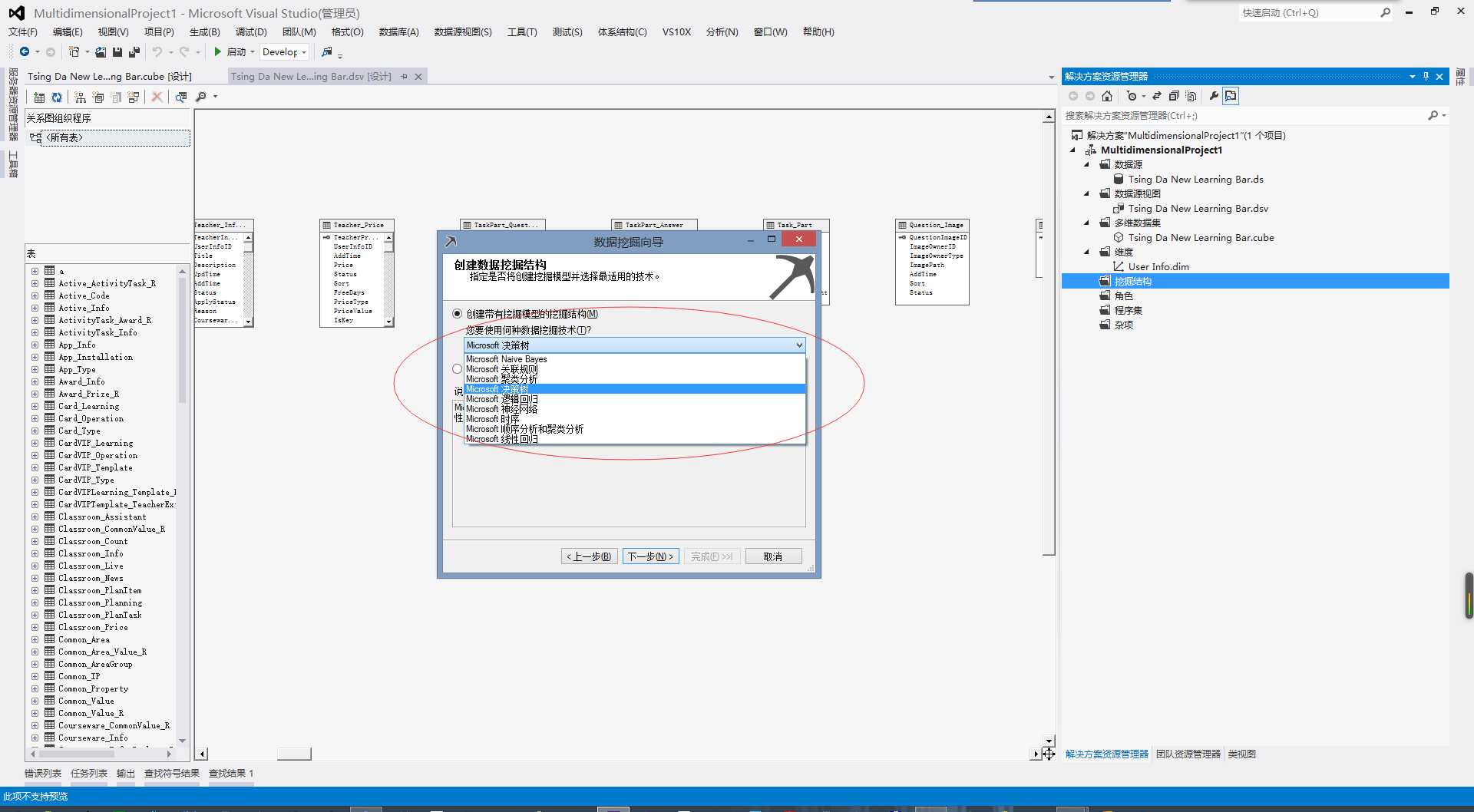Select create mining structure with models radio

[458, 314]
